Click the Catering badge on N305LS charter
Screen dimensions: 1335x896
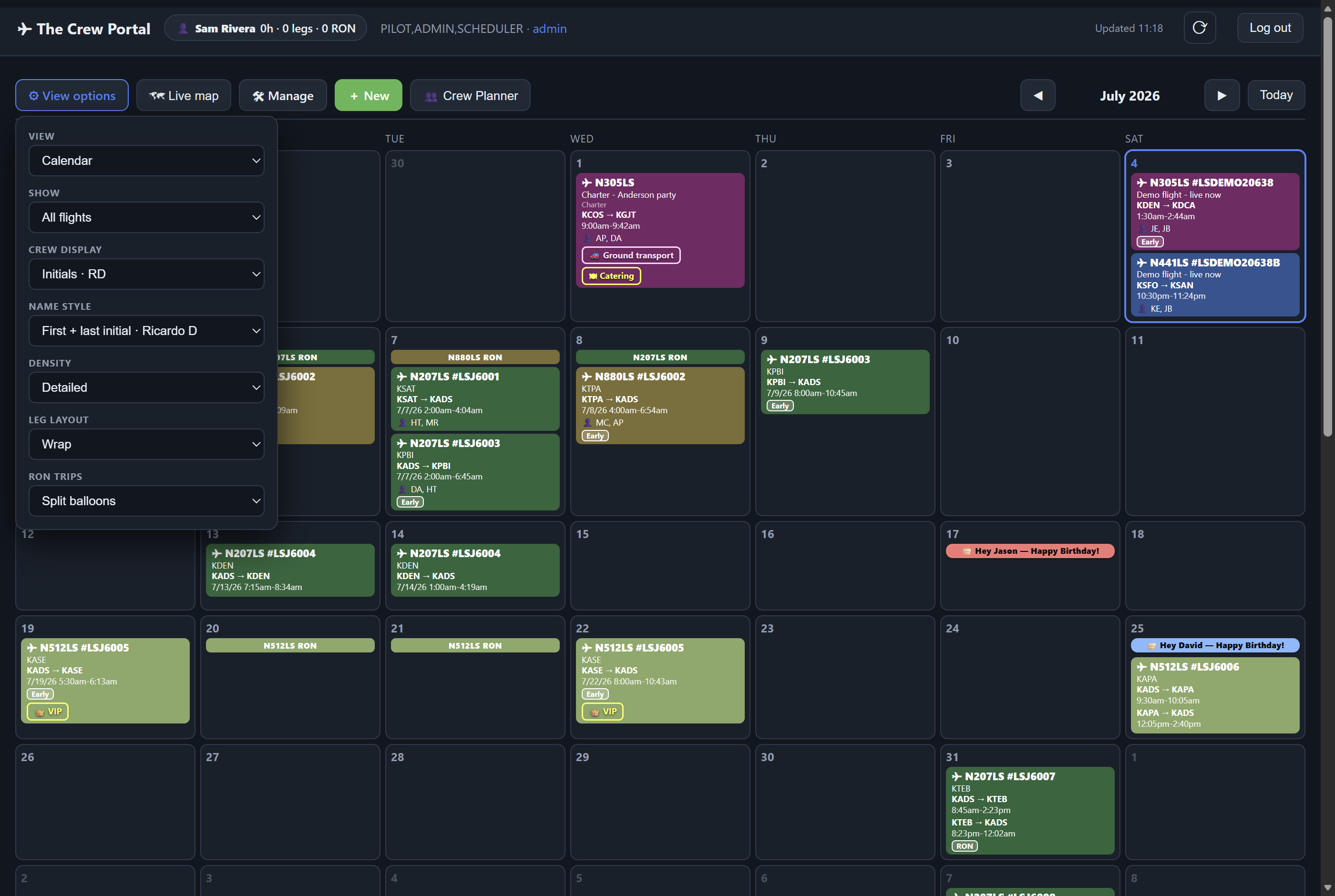(x=611, y=276)
